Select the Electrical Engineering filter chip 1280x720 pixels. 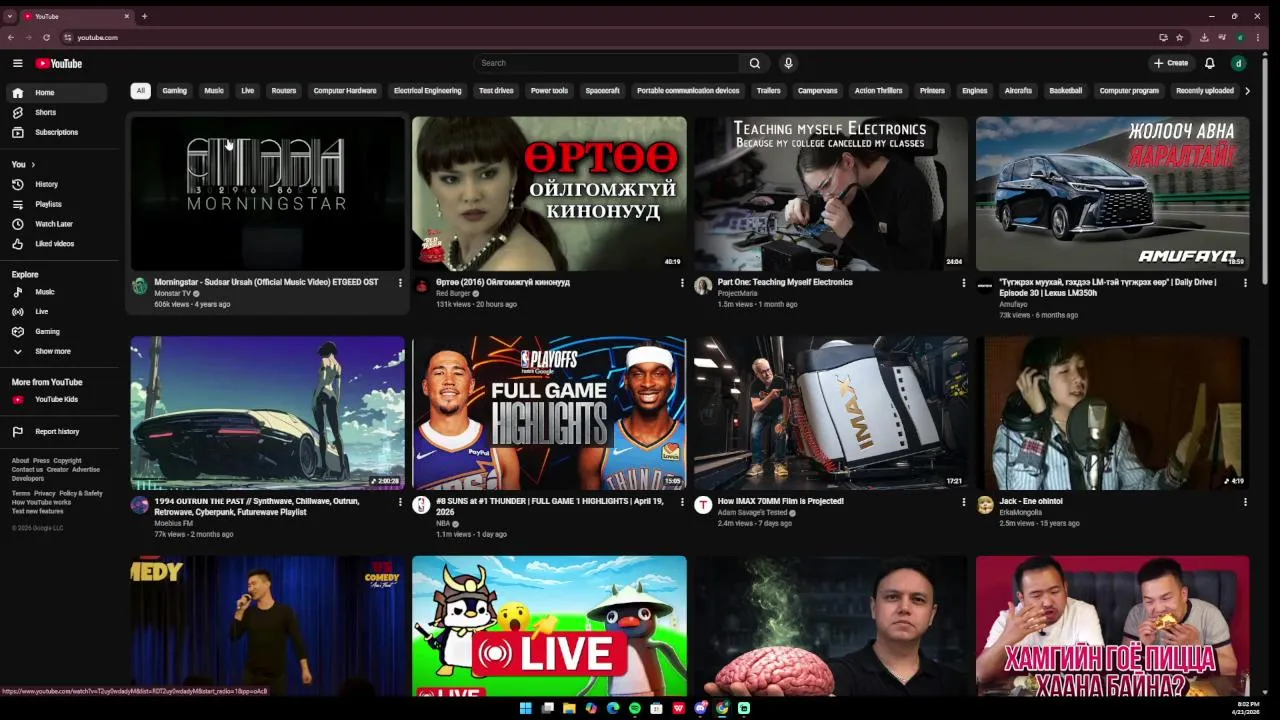point(428,91)
